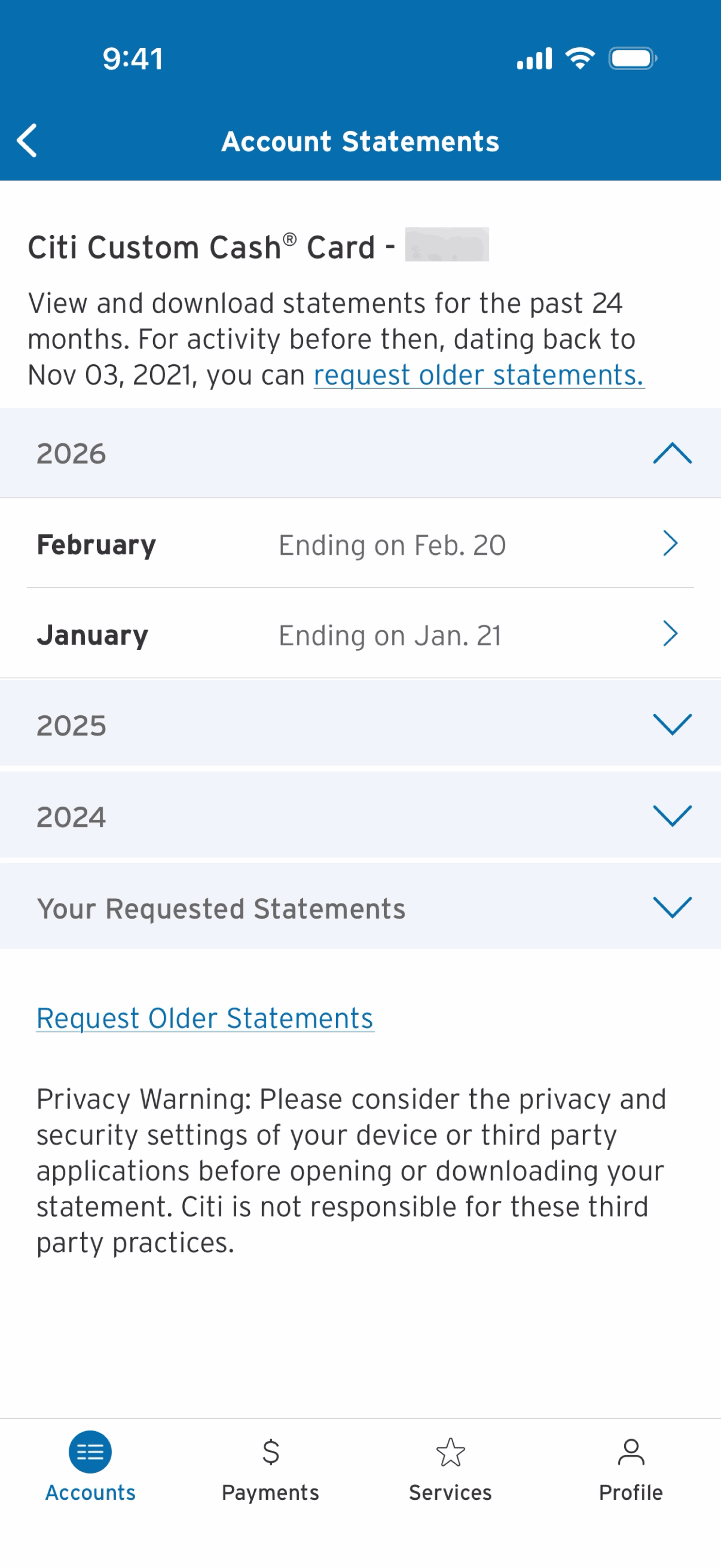This screenshot has width=721, height=1568.
Task: Open February statement ending Feb. 20
Action: click(x=360, y=544)
